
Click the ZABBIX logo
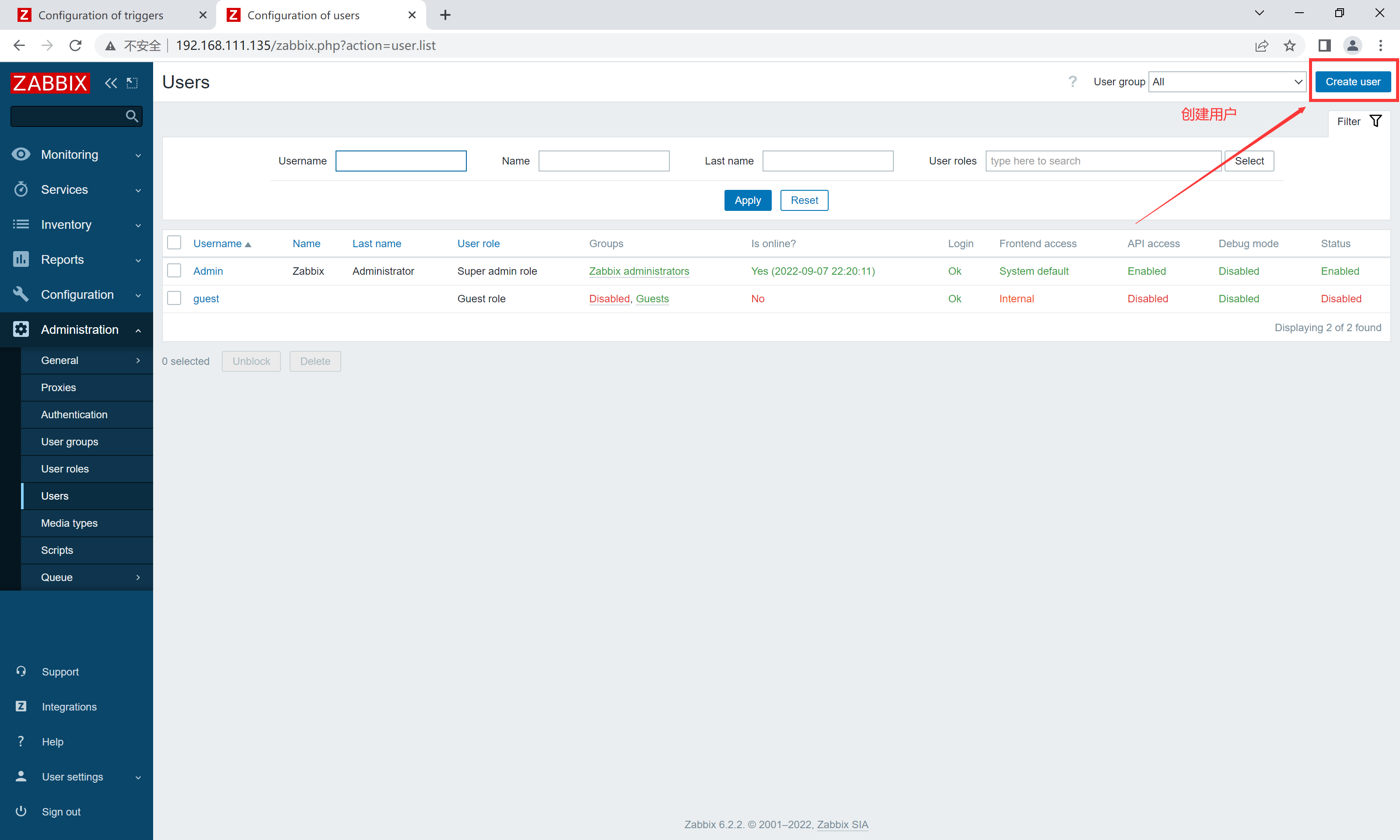[x=50, y=83]
